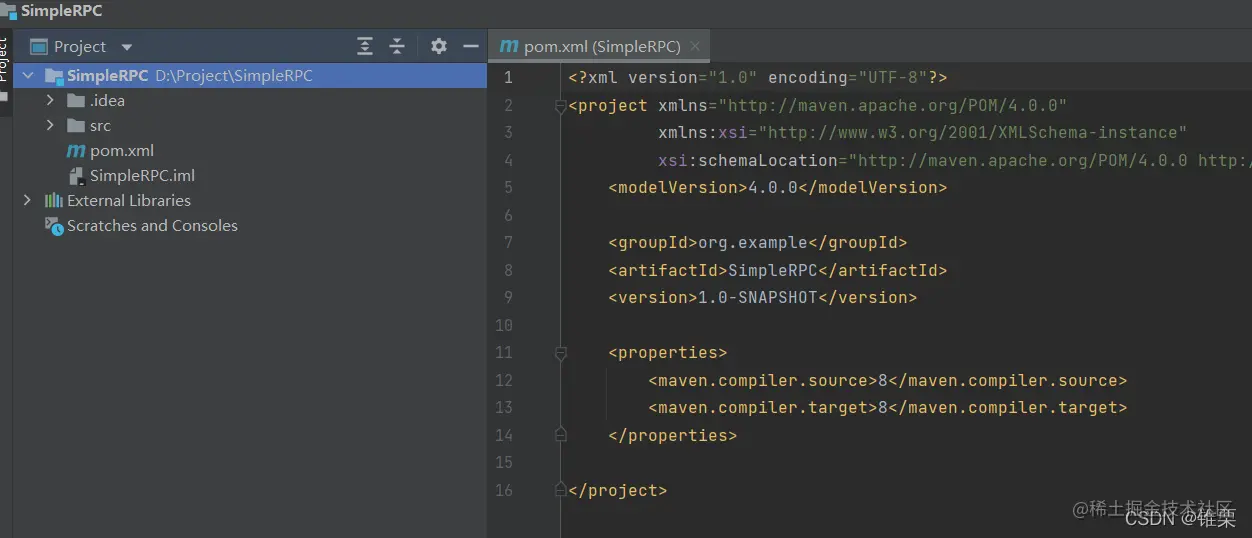This screenshot has height=538, width=1252.
Task: Expand the src folder
Action: pyautogui.click(x=50, y=125)
